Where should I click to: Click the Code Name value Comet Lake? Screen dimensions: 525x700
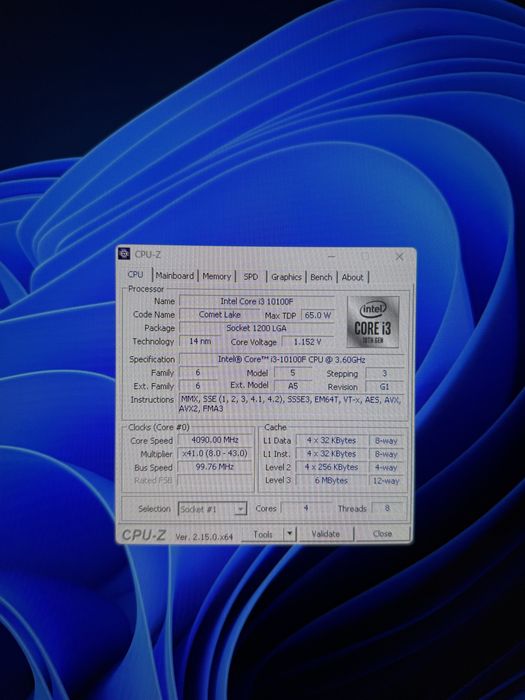(220, 315)
